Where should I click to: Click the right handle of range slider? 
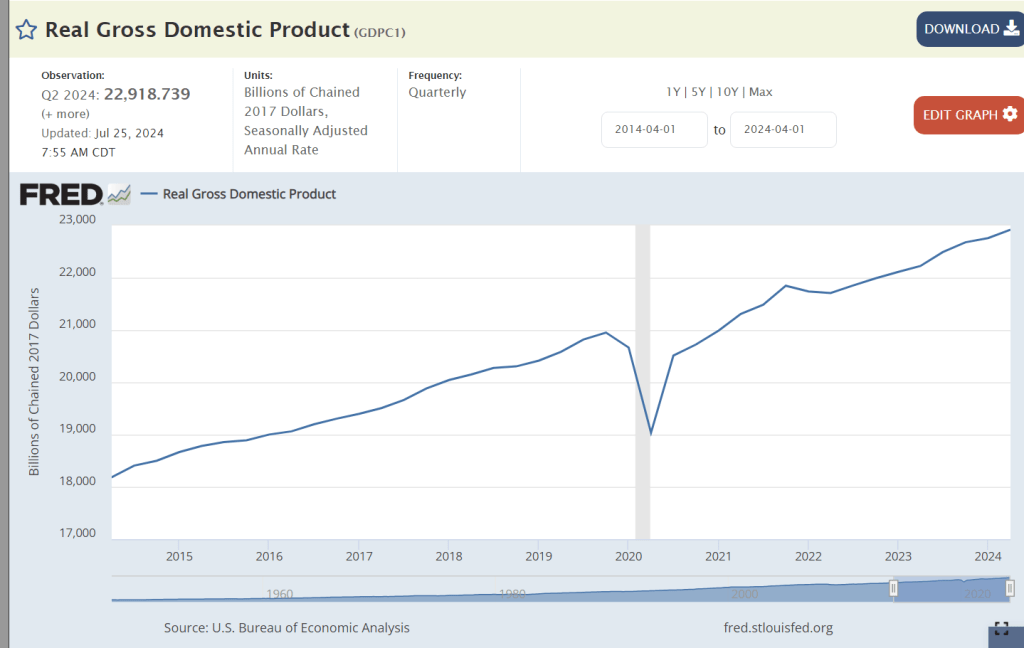(x=1010, y=588)
